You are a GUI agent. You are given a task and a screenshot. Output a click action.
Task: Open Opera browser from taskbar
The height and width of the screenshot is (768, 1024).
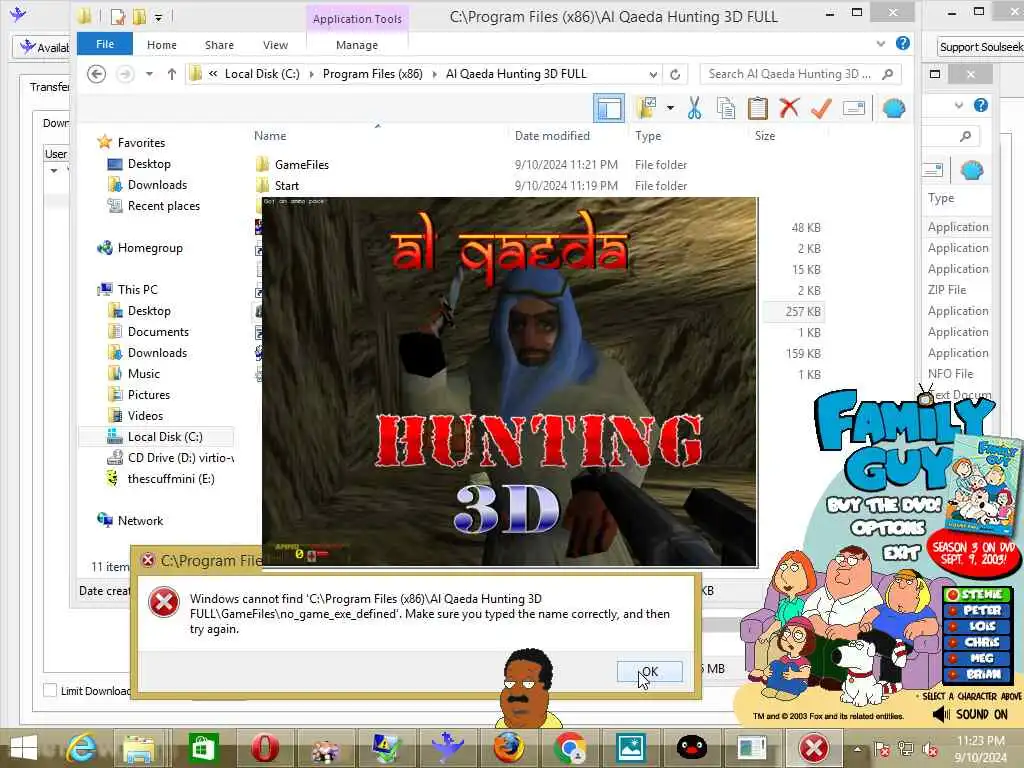[x=264, y=748]
